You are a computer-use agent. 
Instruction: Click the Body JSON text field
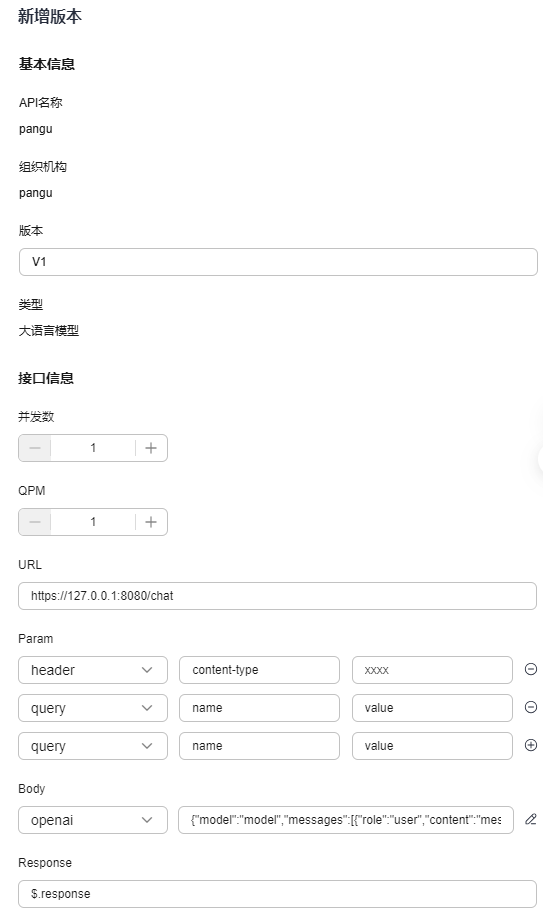tap(346, 820)
